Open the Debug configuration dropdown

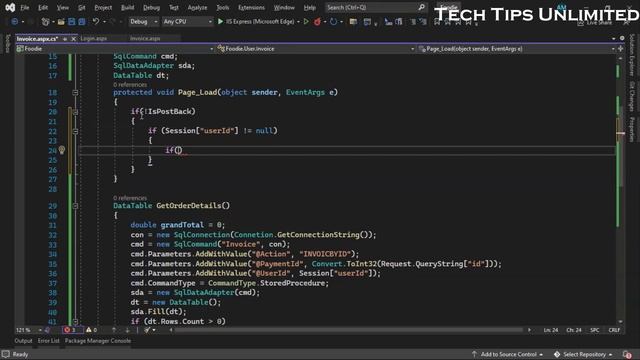(x=144, y=21)
